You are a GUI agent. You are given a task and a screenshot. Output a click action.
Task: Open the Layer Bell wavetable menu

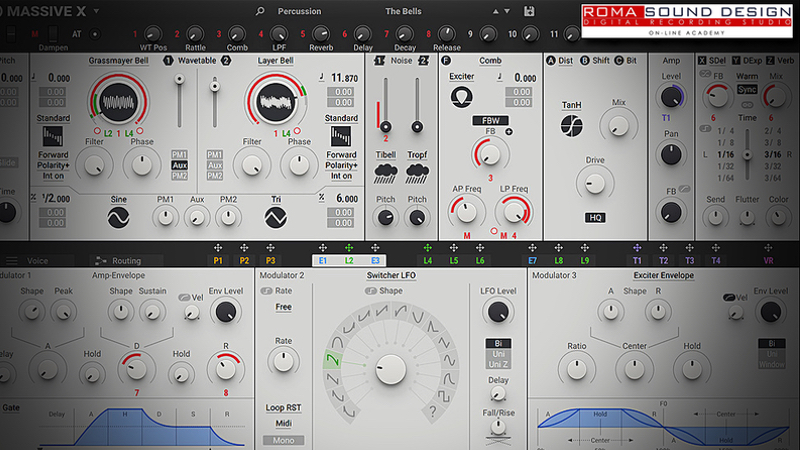point(276,60)
